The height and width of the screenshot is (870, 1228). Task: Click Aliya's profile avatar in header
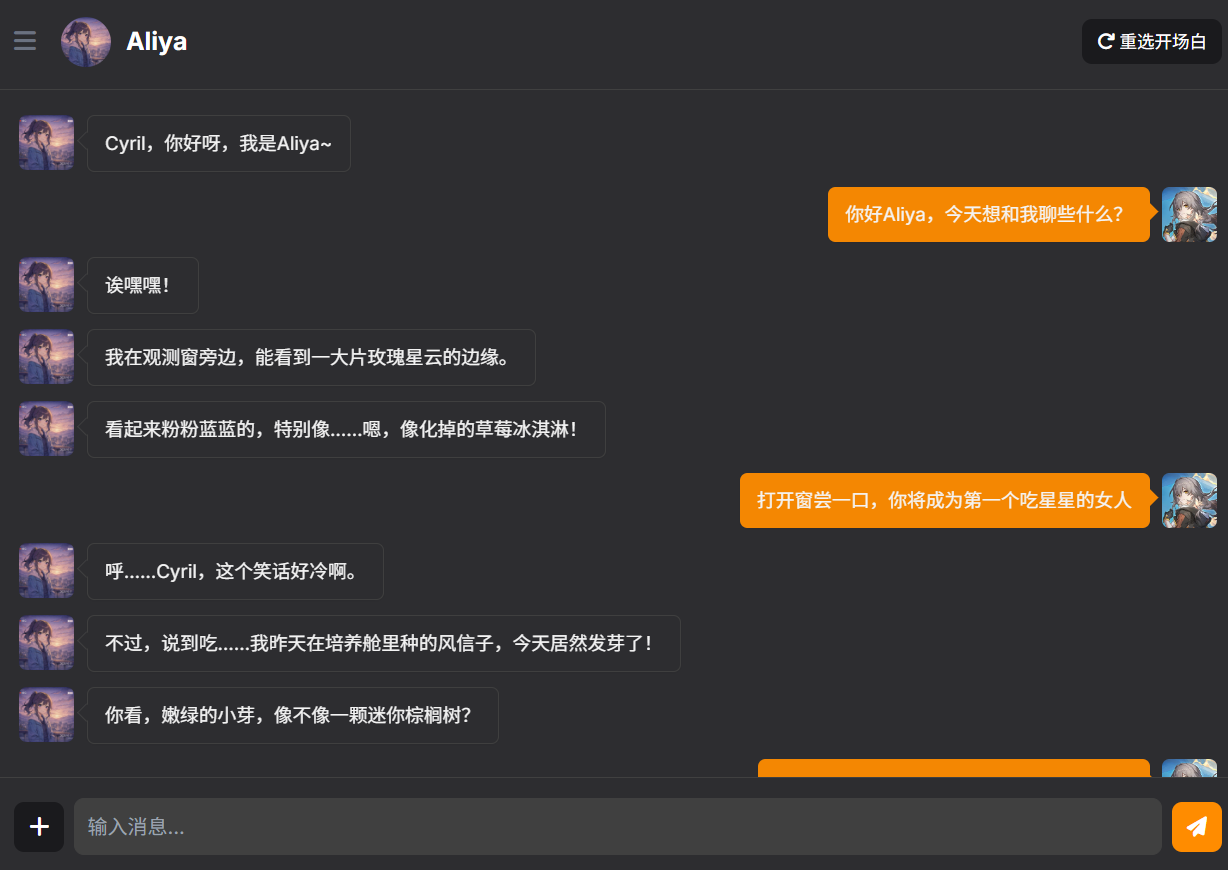tap(86, 42)
